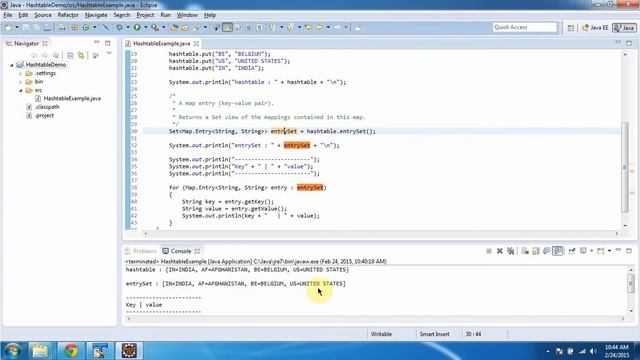Open the Run menu
This screenshot has width=640, height=360.
click(x=165, y=15)
